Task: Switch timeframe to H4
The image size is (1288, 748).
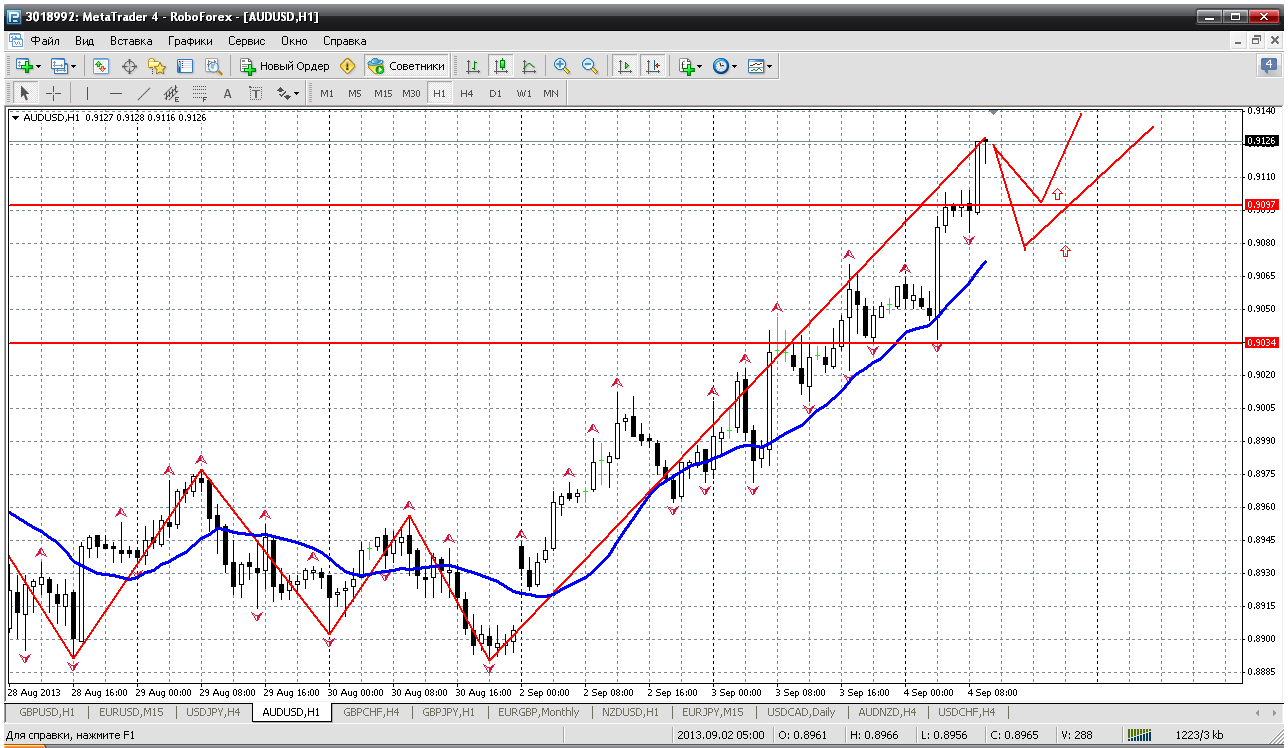Action: click(x=467, y=93)
